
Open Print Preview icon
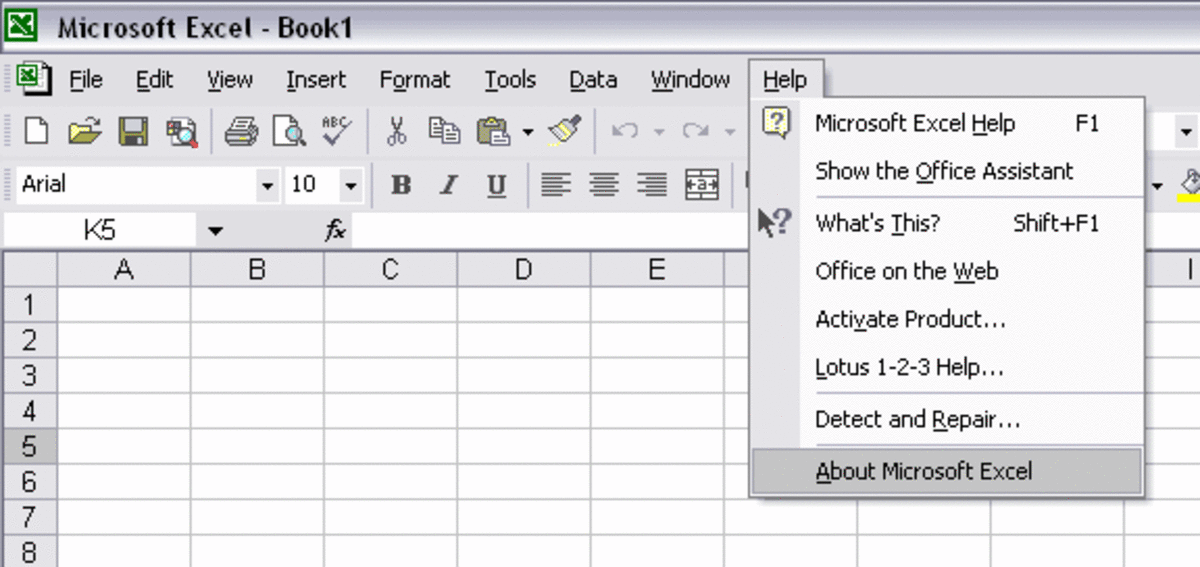pos(289,131)
